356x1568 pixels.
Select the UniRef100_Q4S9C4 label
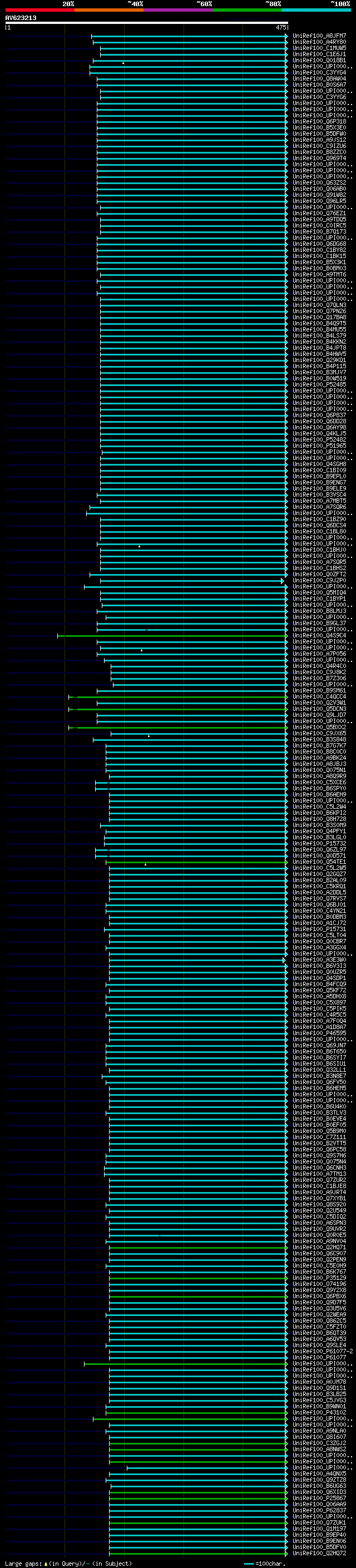319,635
